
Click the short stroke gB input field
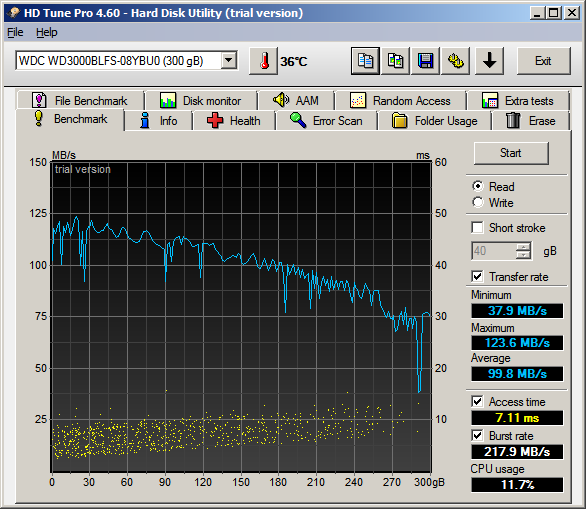494,251
